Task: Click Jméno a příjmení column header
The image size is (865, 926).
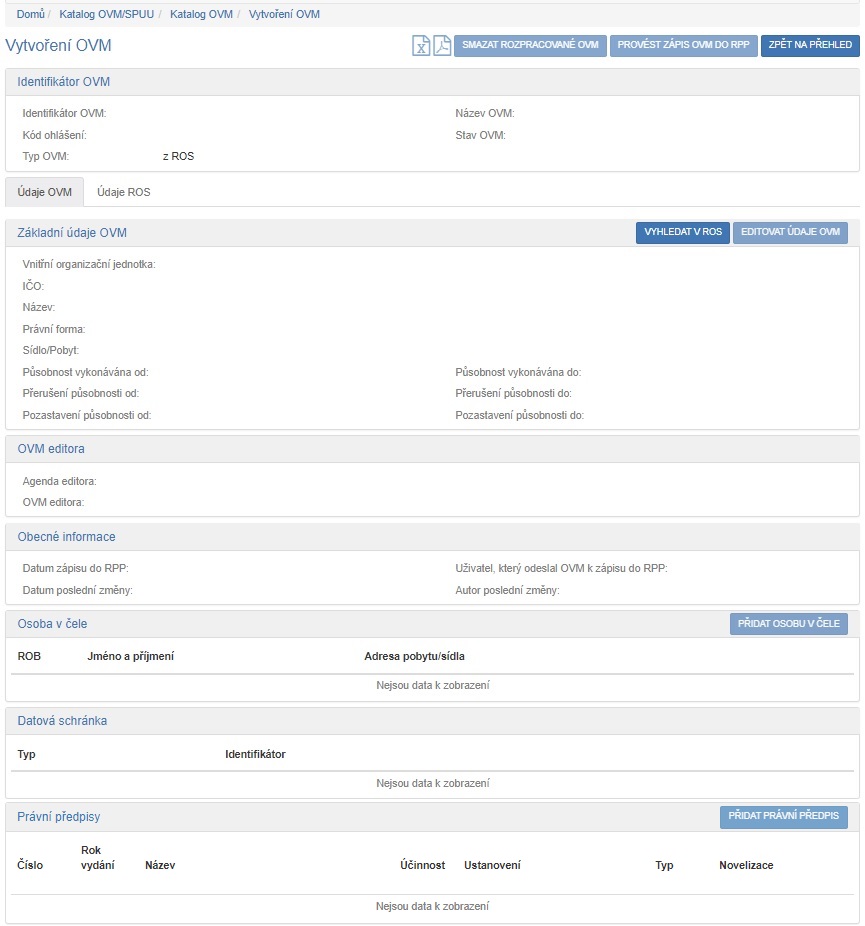Action: [x=131, y=657]
